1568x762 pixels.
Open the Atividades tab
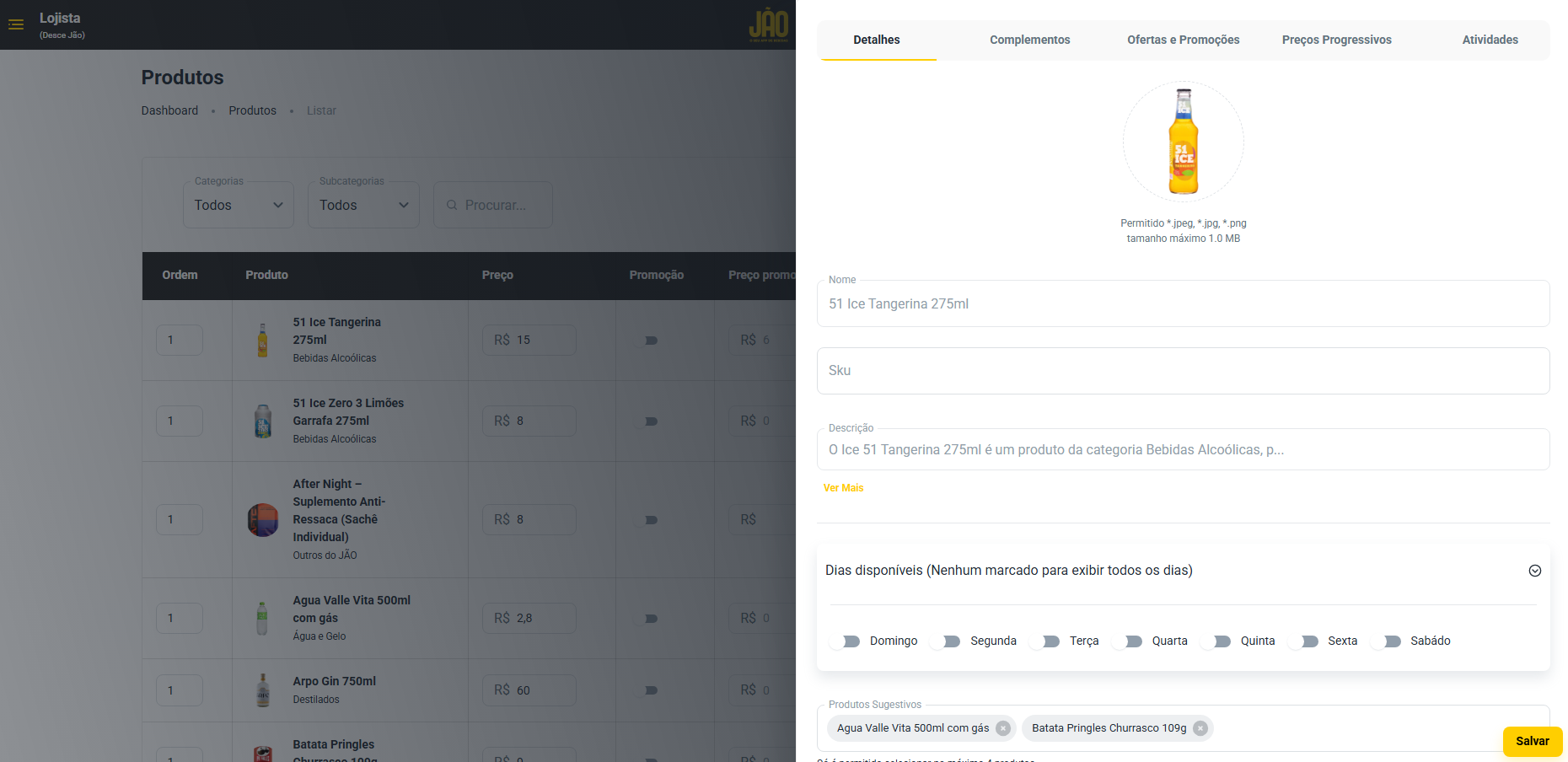(x=1490, y=40)
